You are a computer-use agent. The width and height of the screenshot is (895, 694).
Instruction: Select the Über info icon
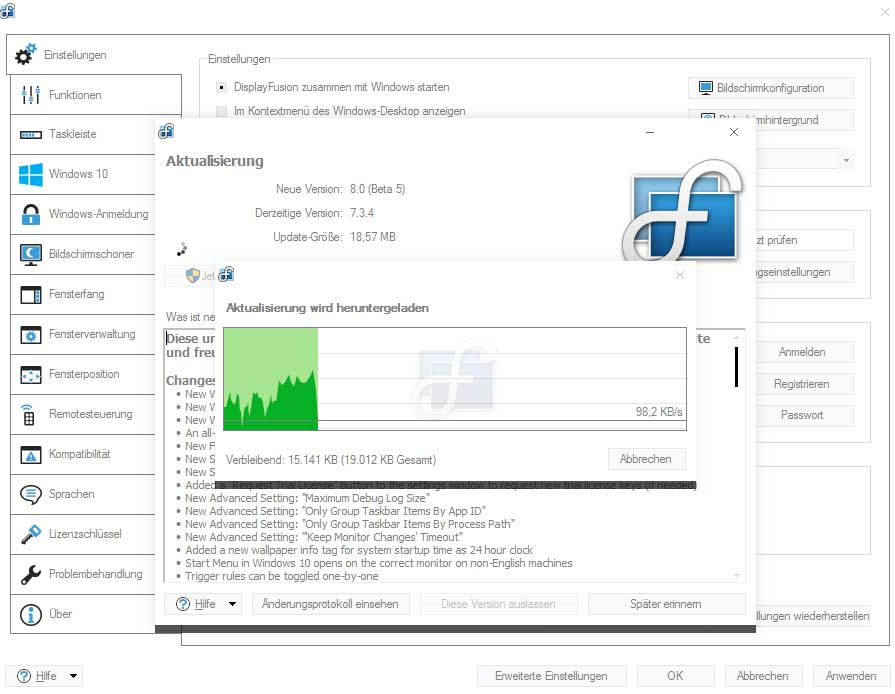(x=30, y=615)
